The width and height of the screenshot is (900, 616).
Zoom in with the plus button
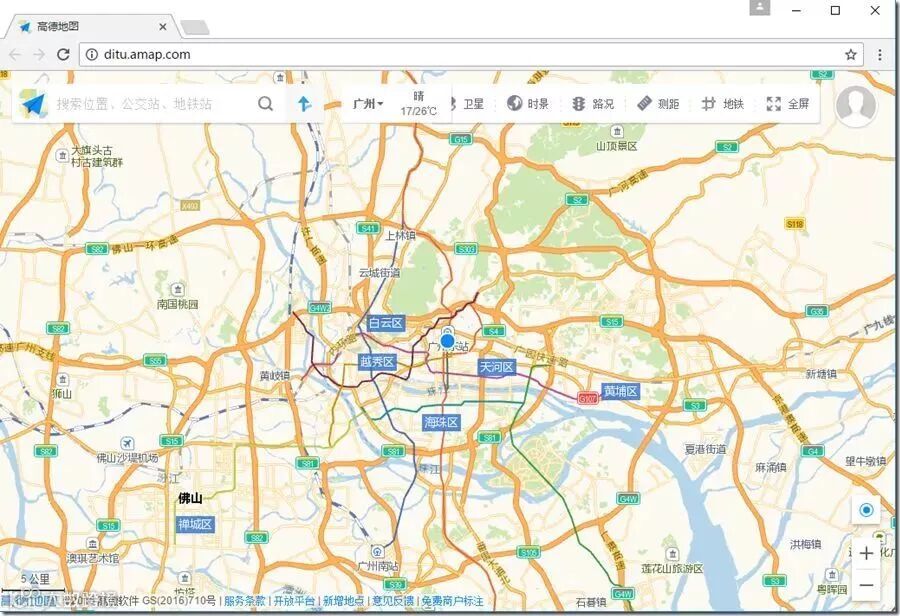[866, 553]
